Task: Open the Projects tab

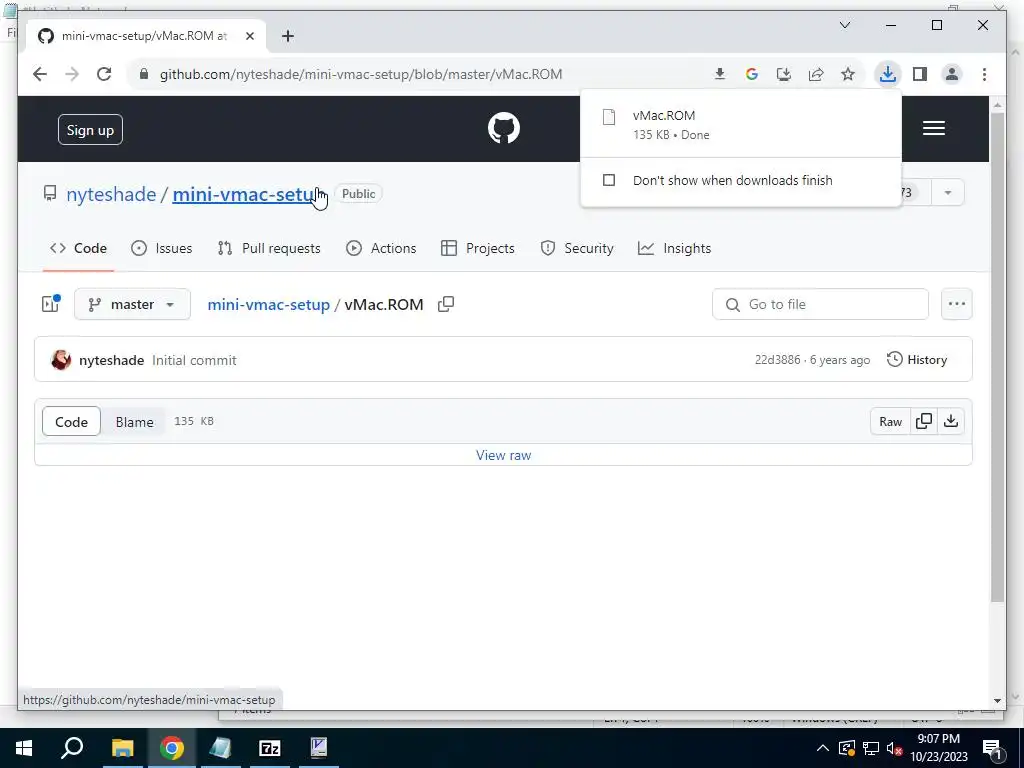Action: [x=478, y=248]
